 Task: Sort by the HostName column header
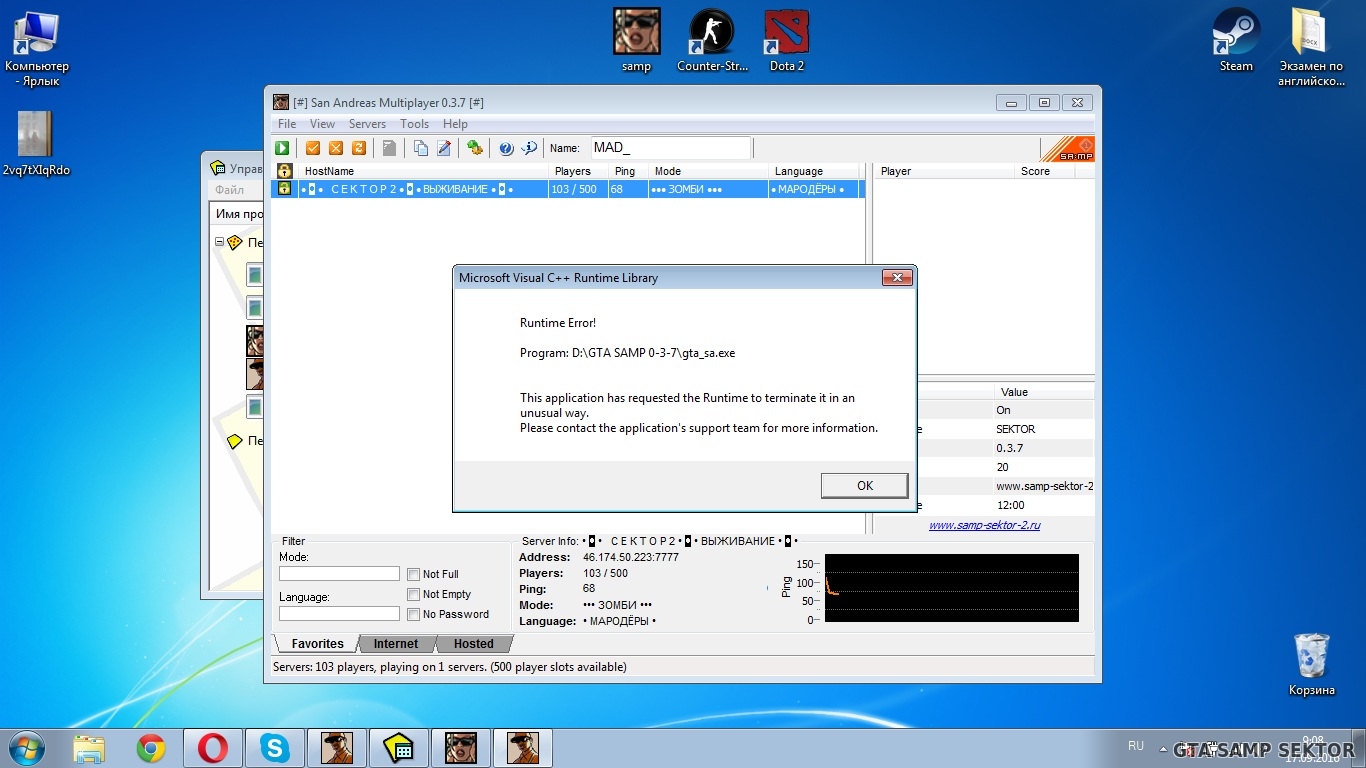424,171
